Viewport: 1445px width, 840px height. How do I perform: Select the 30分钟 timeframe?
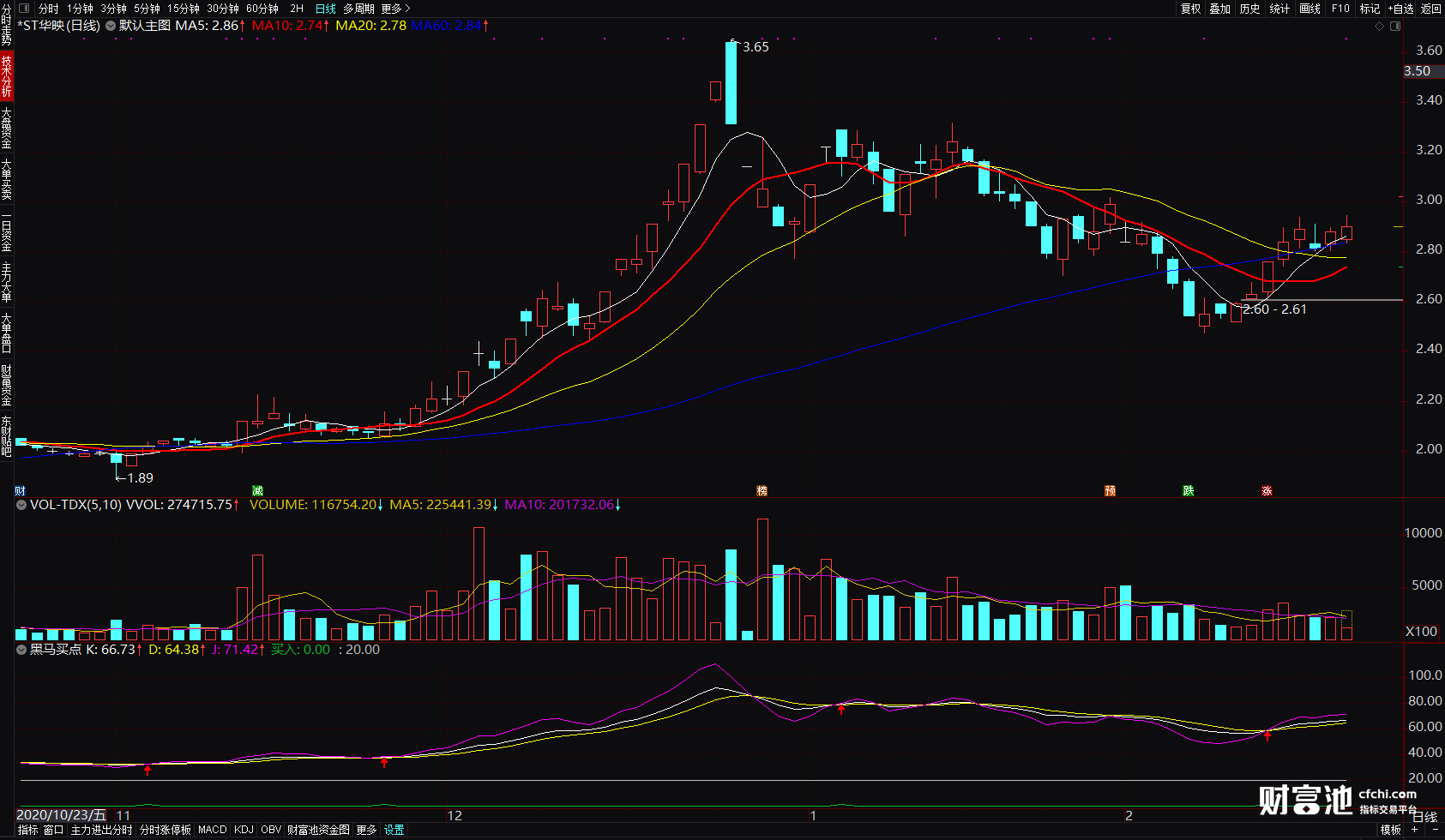point(223,9)
